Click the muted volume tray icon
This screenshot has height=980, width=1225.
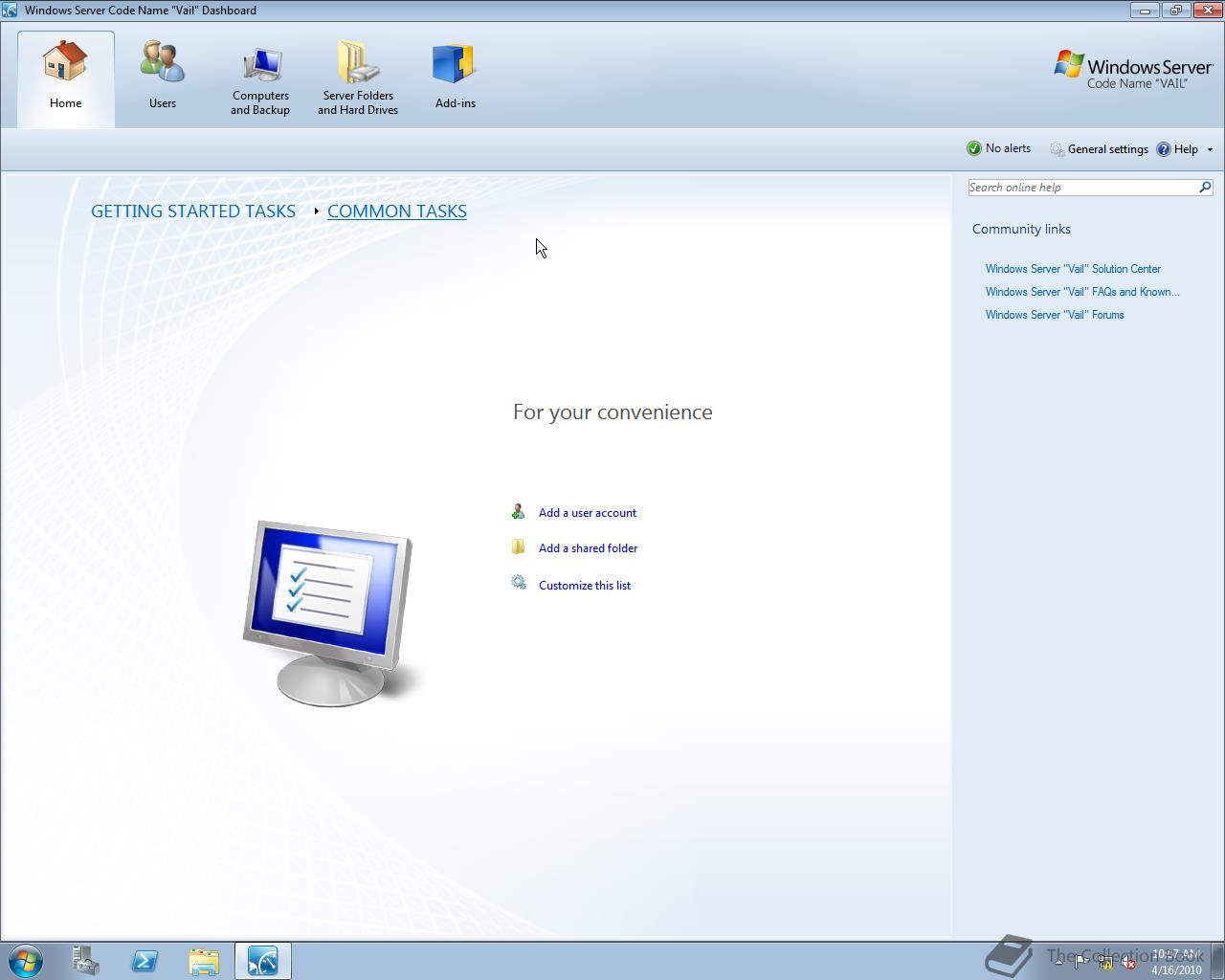pyautogui.click(x=1129, y=962)
